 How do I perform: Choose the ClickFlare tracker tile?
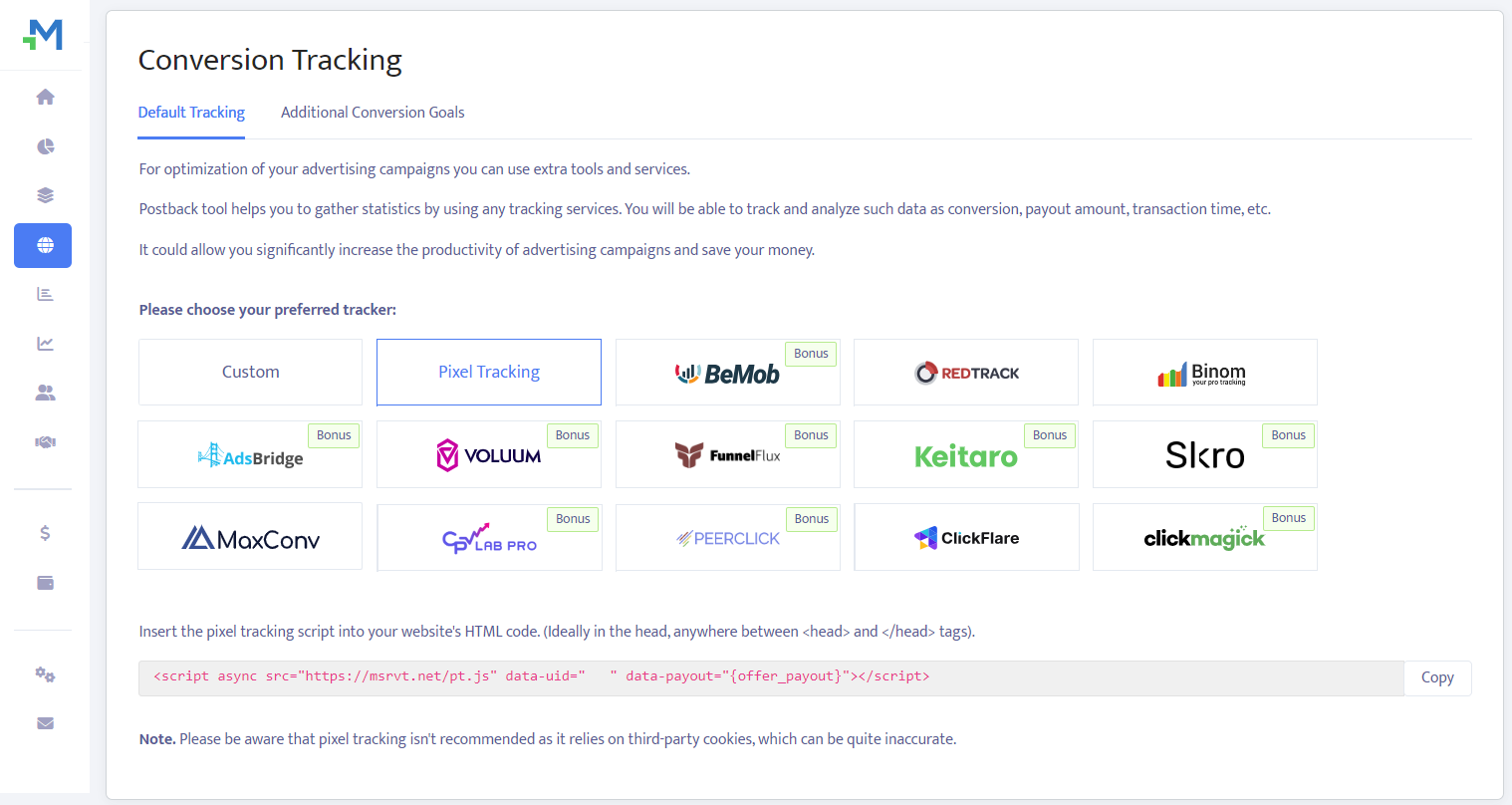click(966, 537)
